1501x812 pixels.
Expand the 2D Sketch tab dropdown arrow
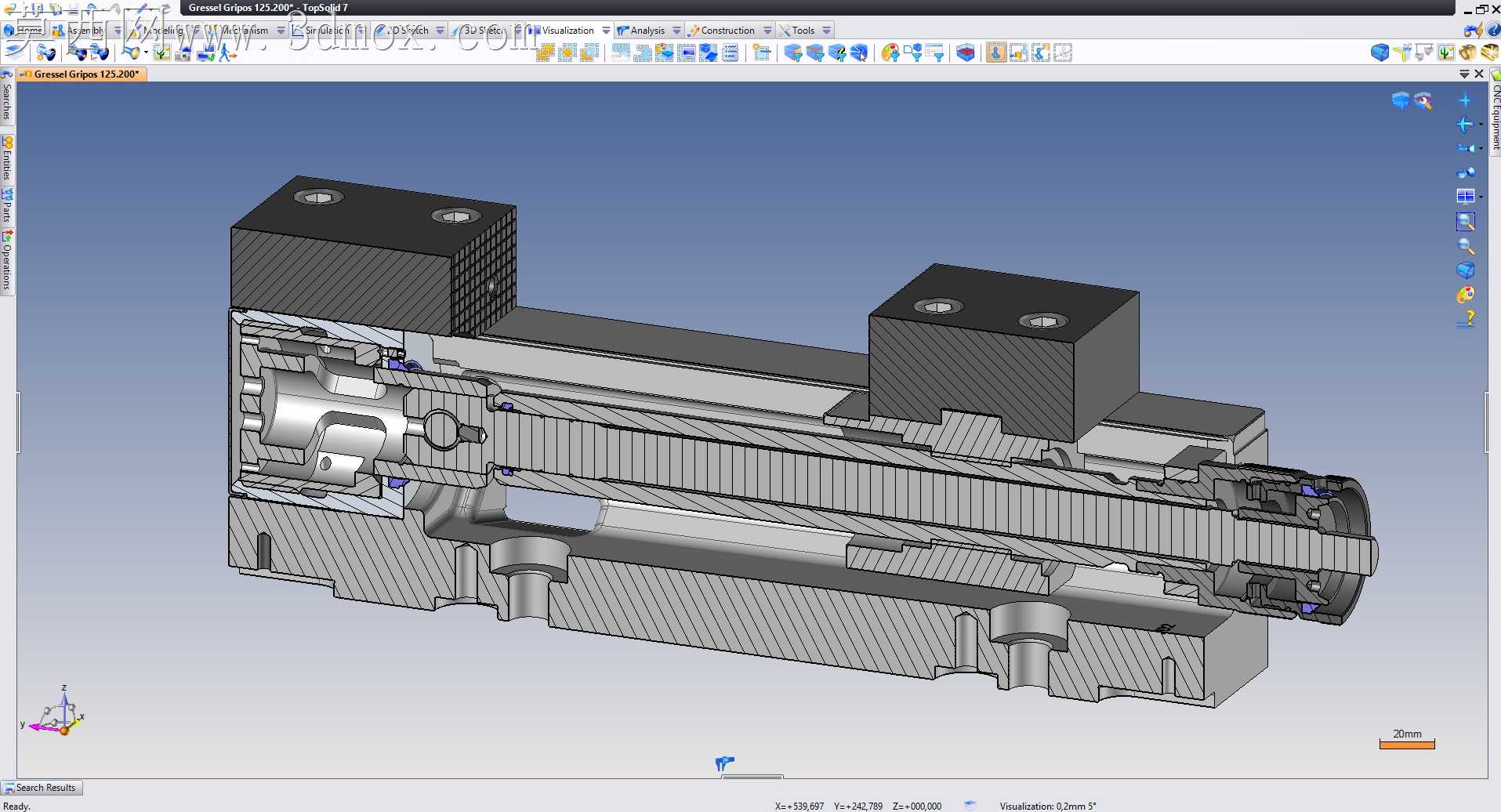tap(440, 31)
